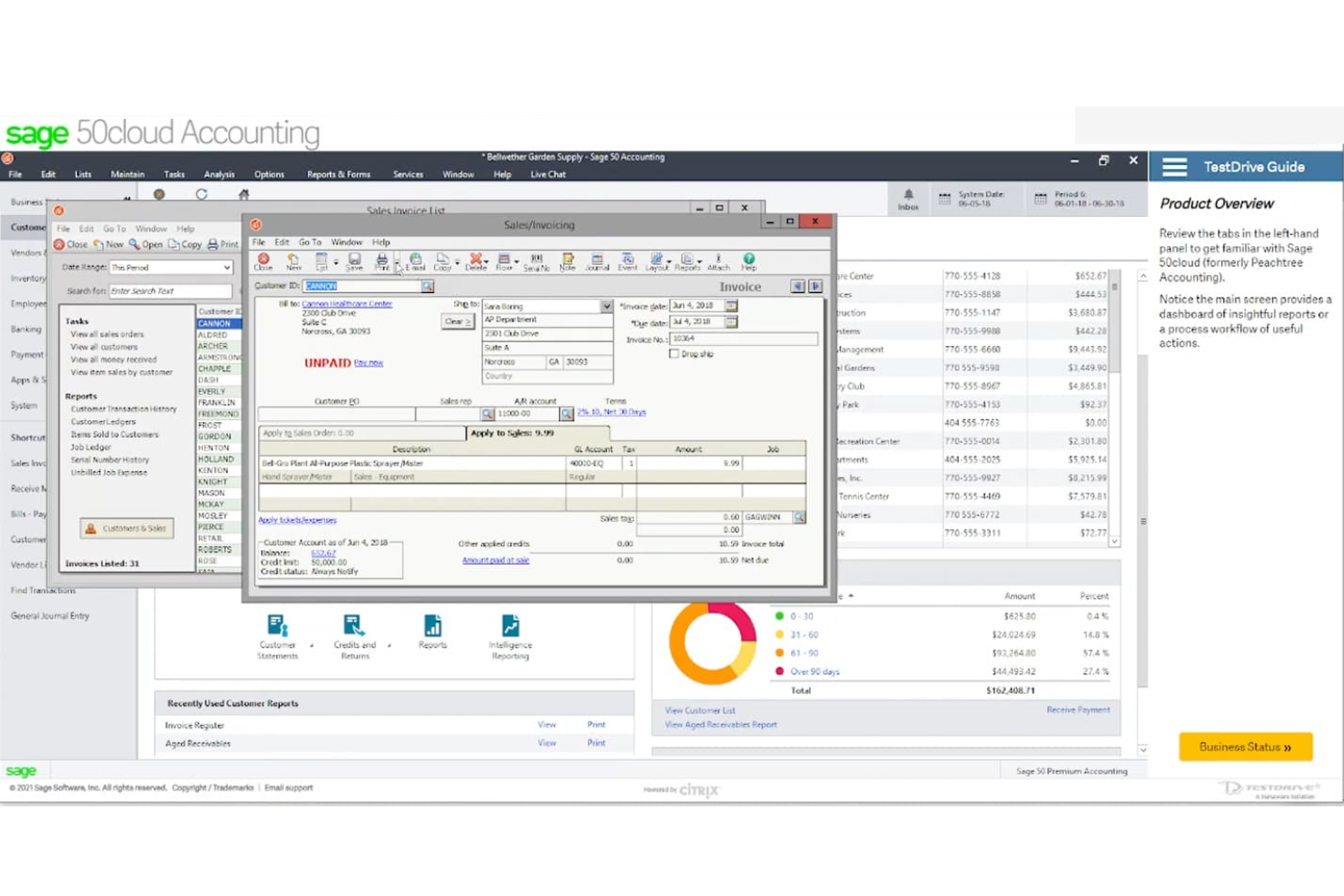Click Customer Statements icon on dashboard
1344x896 pixels.
(x=277, y=625)
